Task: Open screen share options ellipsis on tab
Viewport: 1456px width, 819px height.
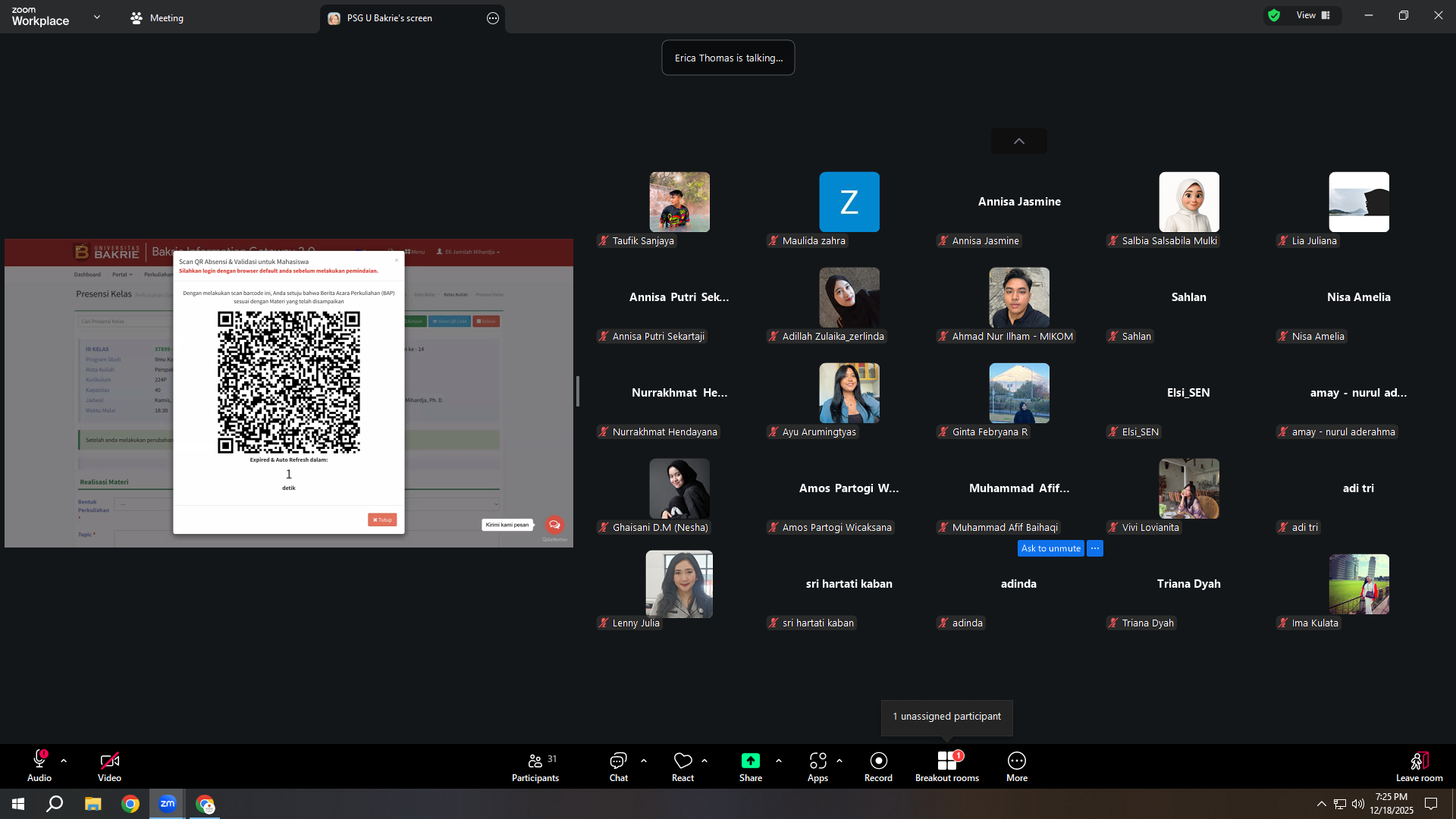Action: pyautogui.click(x=493, y=18)
